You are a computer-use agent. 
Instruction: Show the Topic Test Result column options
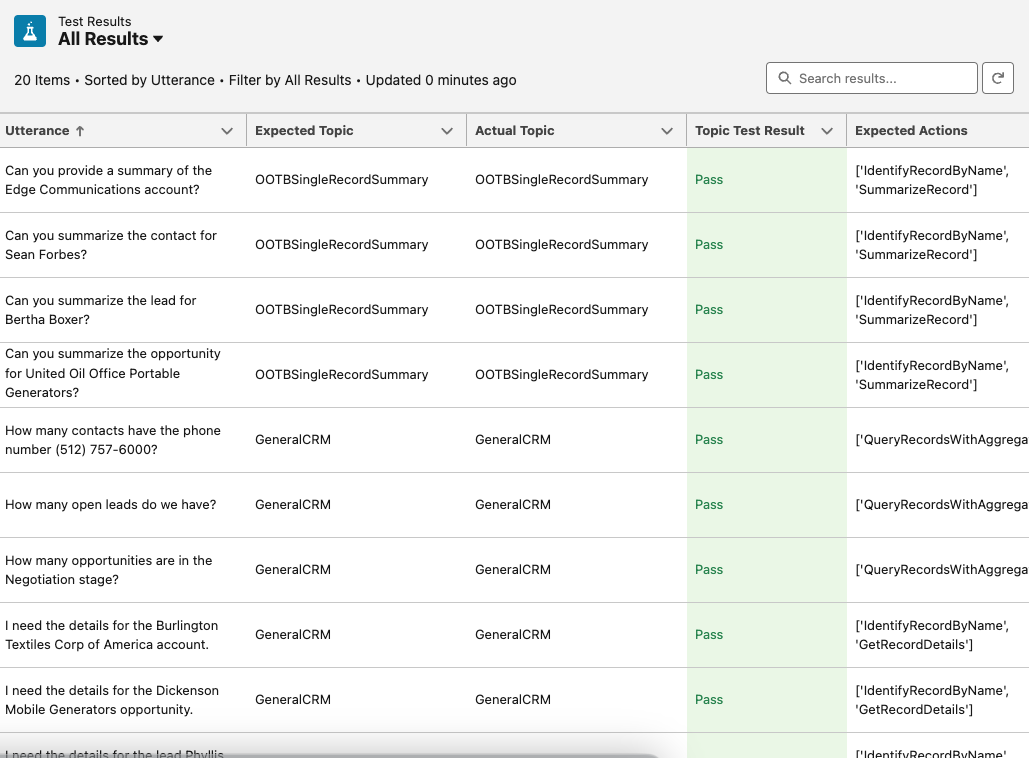click(827, 131)
